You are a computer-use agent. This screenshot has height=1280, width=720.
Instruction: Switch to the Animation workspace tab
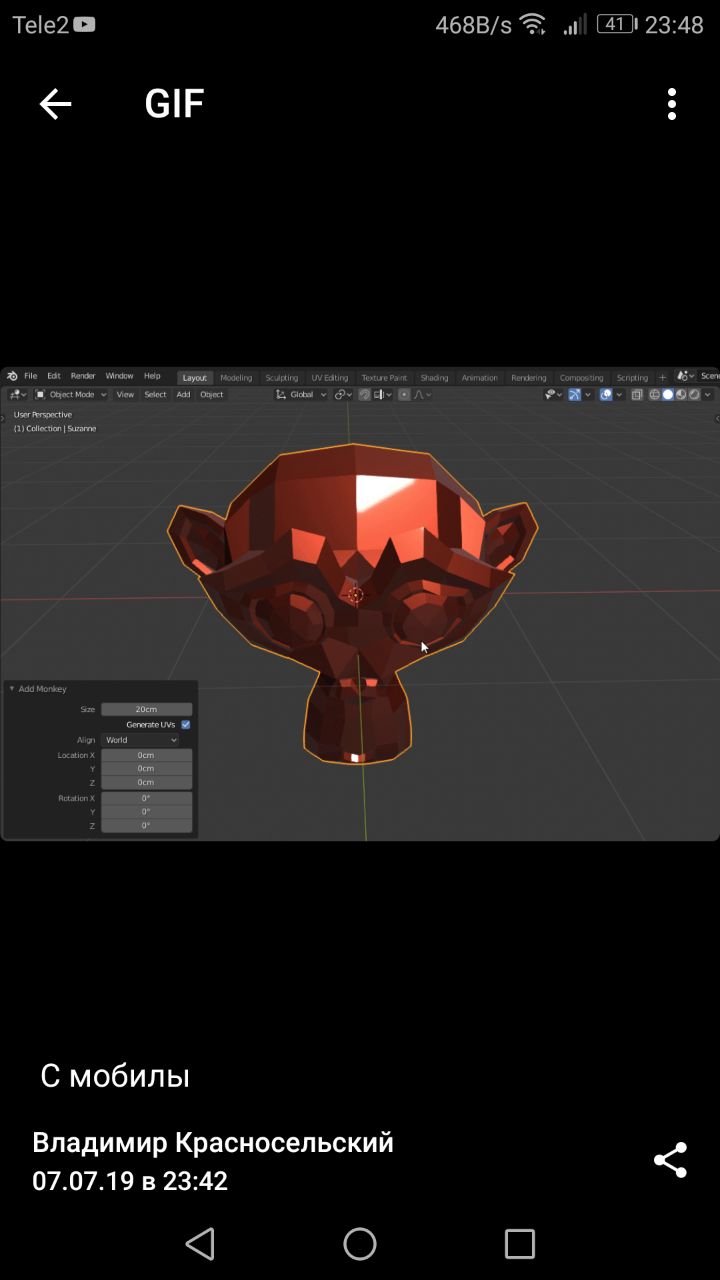479,378
